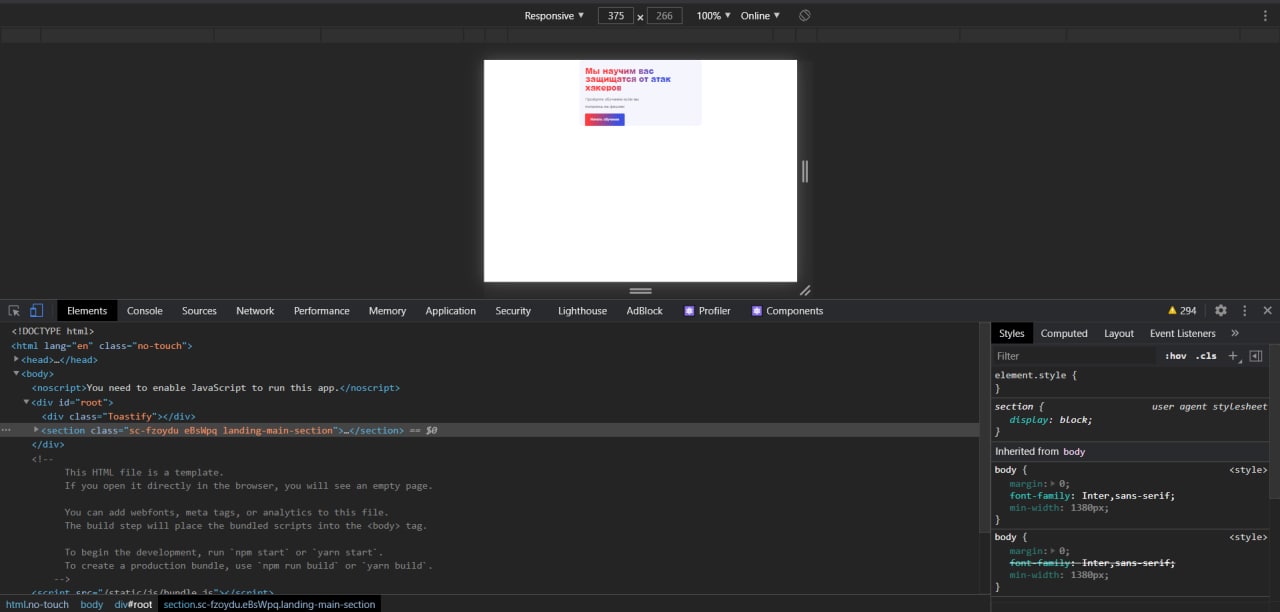Open the Network tab

(x=255, y=311)
